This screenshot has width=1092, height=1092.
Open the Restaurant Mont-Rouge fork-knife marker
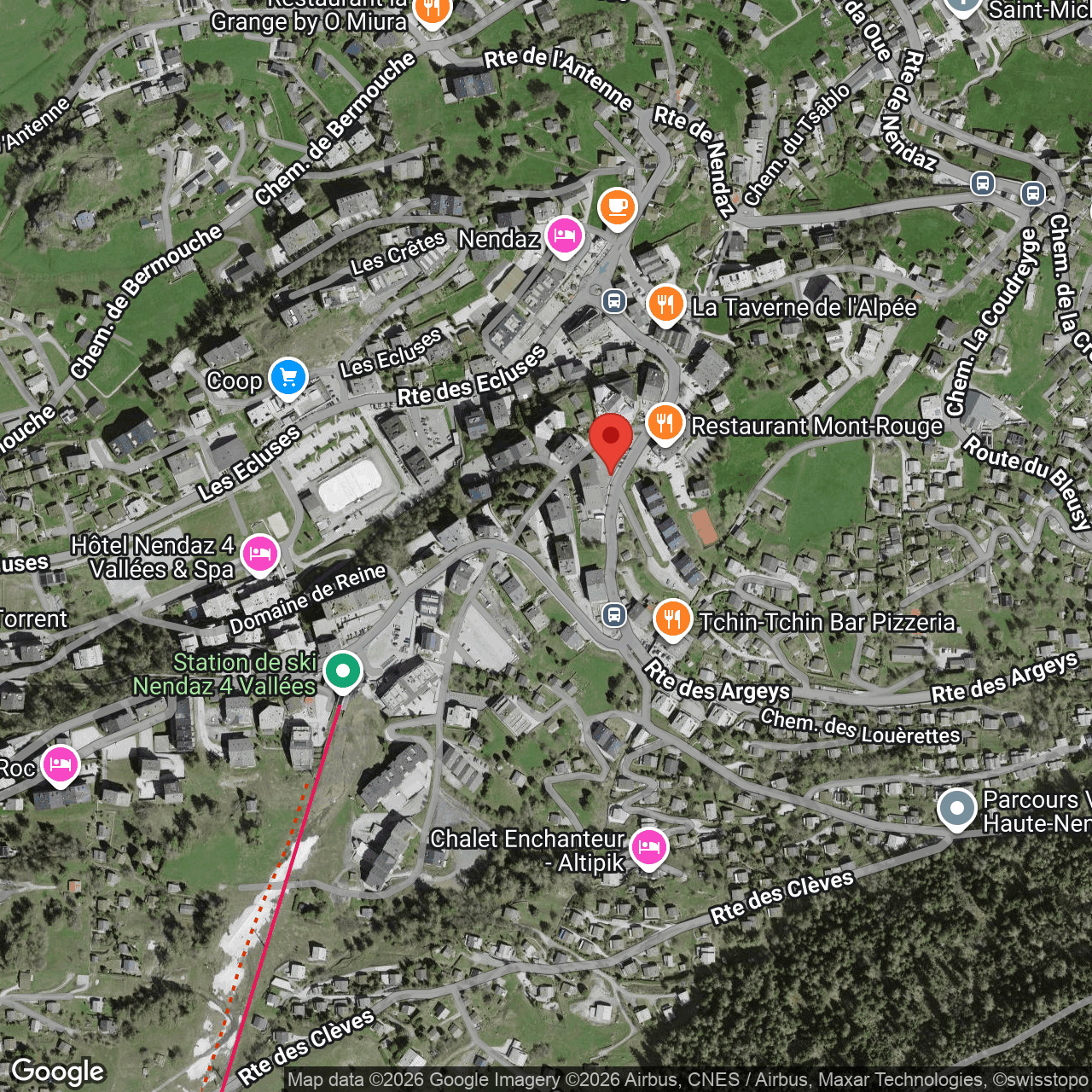[x=665, y=423]
